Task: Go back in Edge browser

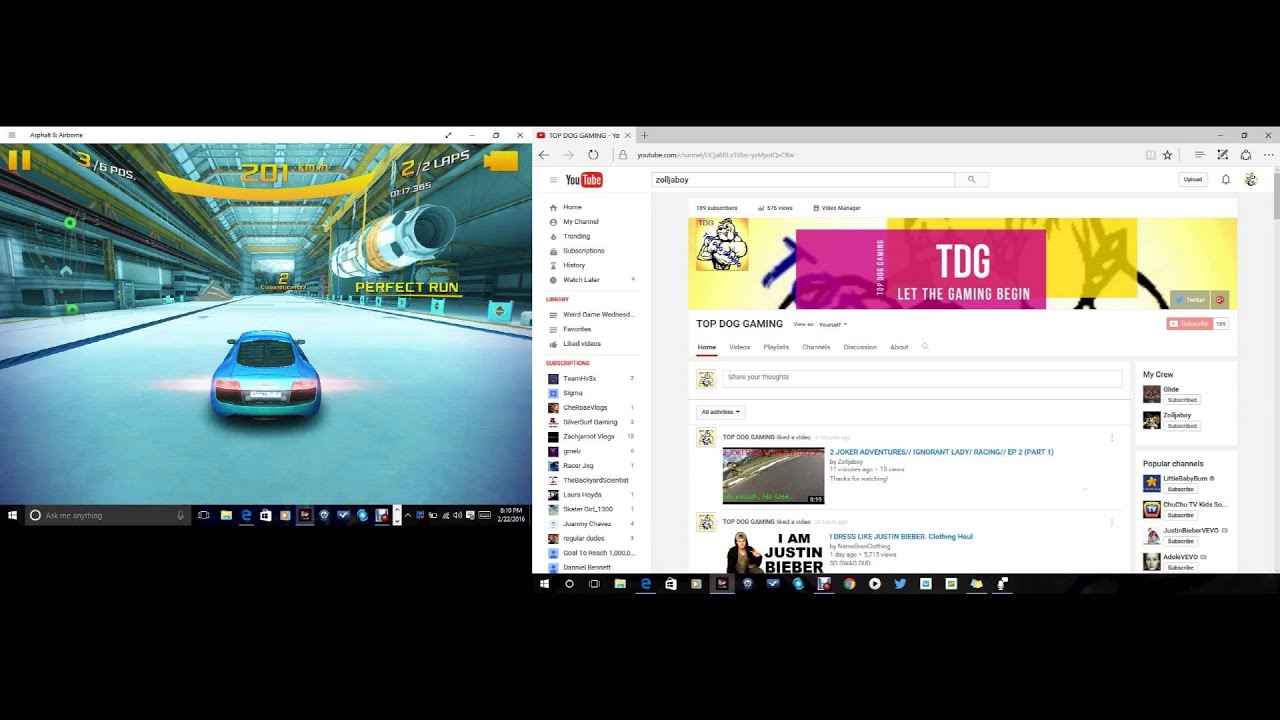Action: tap(544, 155)
